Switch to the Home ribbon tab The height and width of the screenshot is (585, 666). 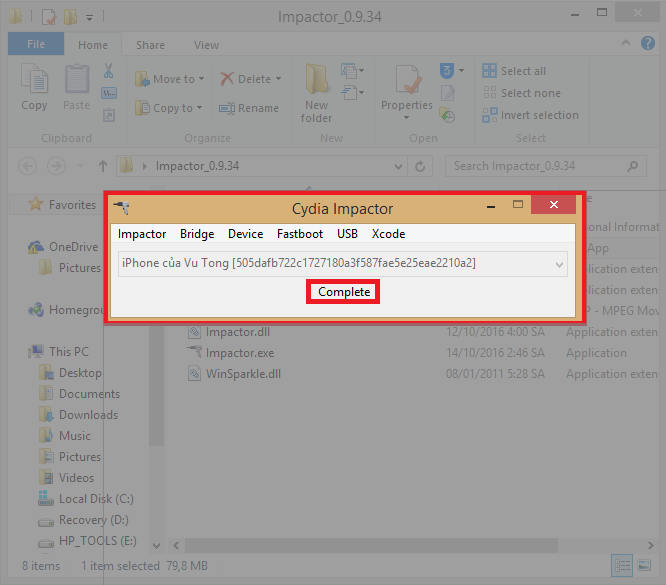[x=93, y=45]
